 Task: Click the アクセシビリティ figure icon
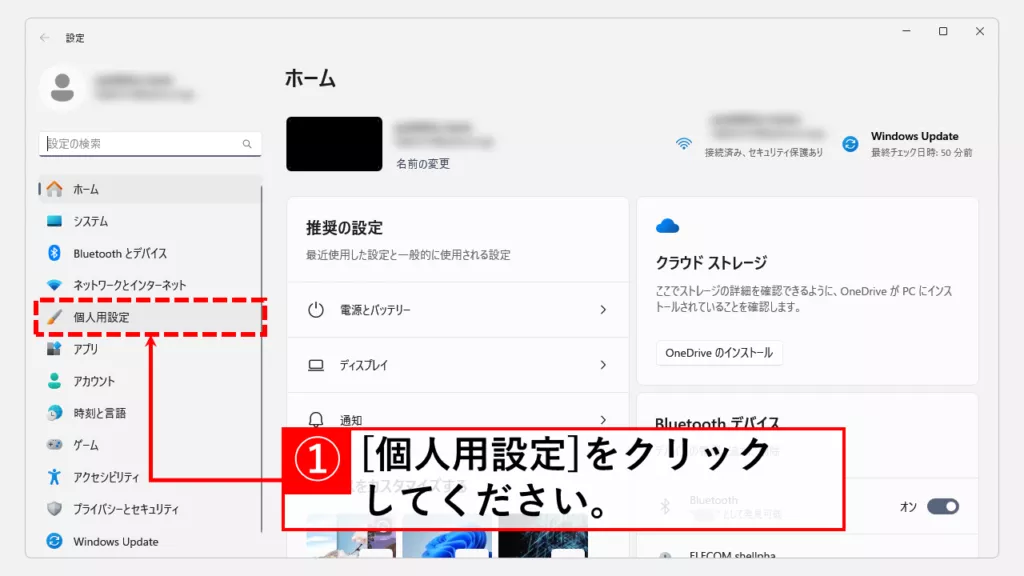coord(54,477)
